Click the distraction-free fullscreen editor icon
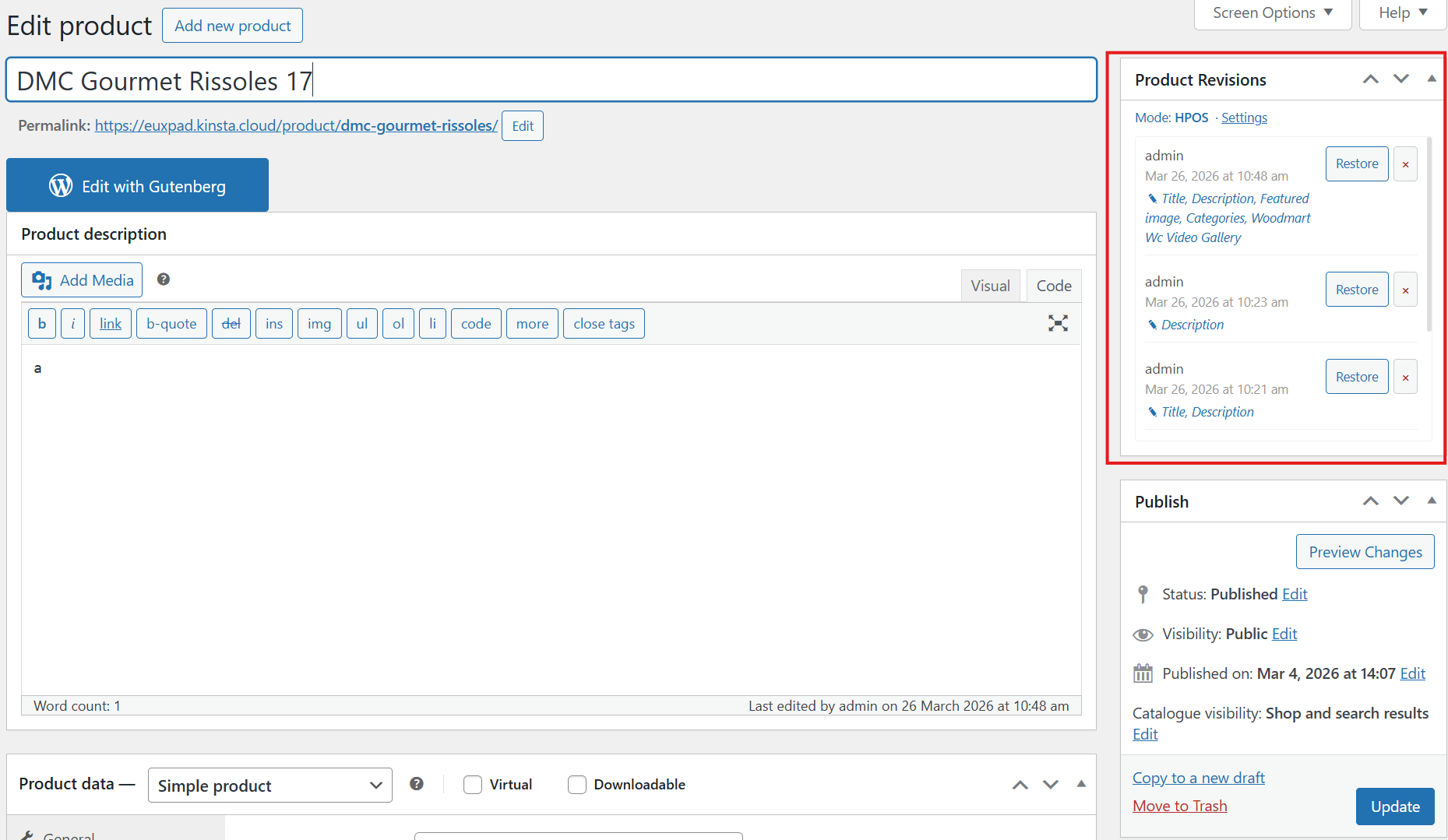 click(1057, 323)
